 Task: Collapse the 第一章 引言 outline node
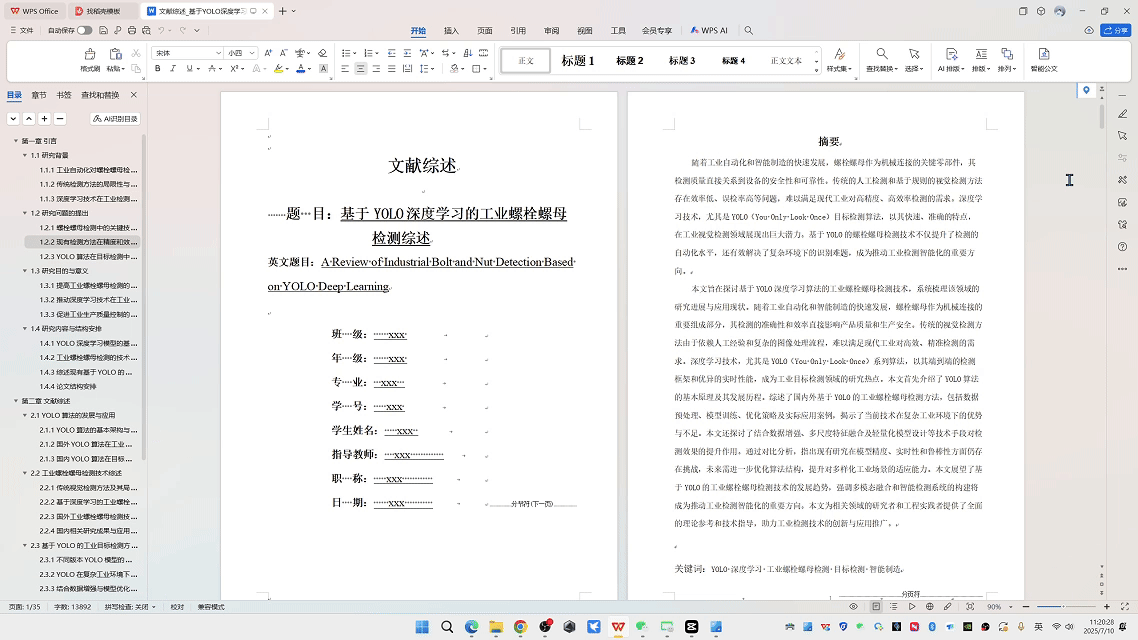[x=17, y=141]
